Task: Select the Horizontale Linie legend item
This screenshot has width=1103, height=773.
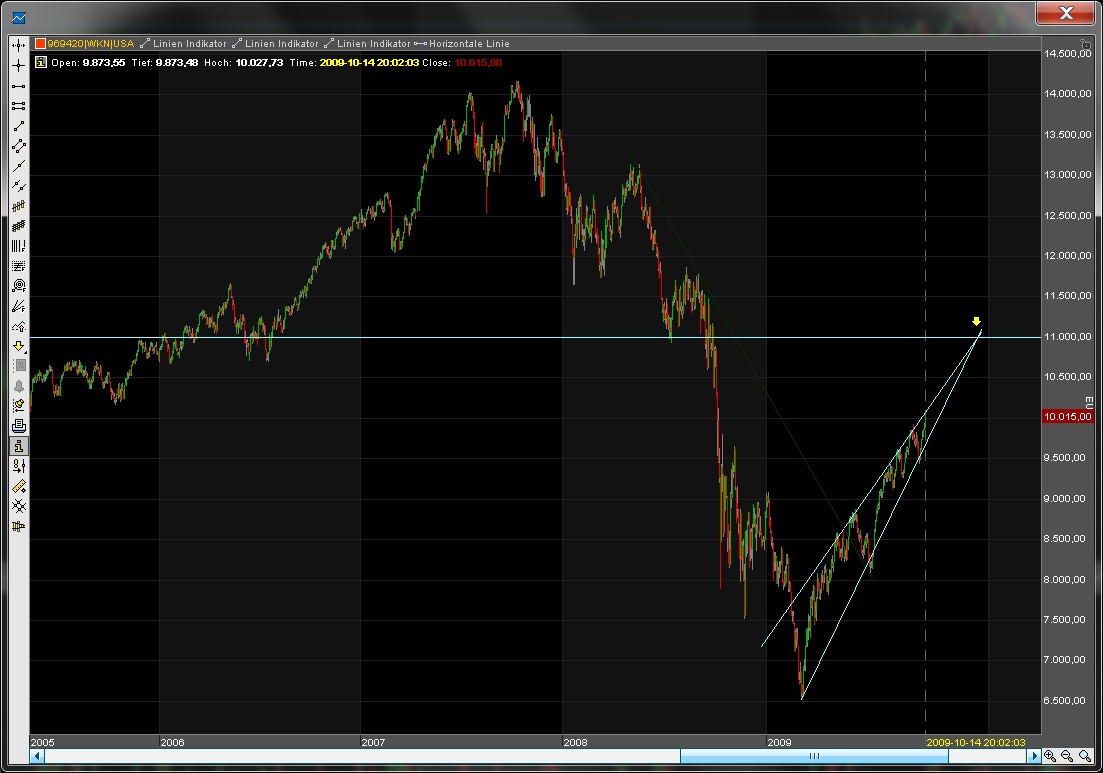Action: click(x=468, y=44)
